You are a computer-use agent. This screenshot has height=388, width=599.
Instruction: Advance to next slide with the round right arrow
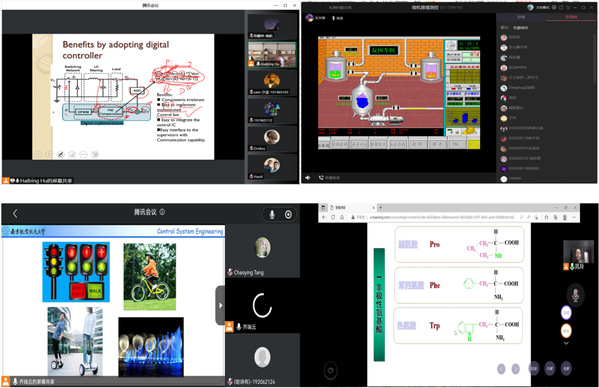tap(515, 369)
